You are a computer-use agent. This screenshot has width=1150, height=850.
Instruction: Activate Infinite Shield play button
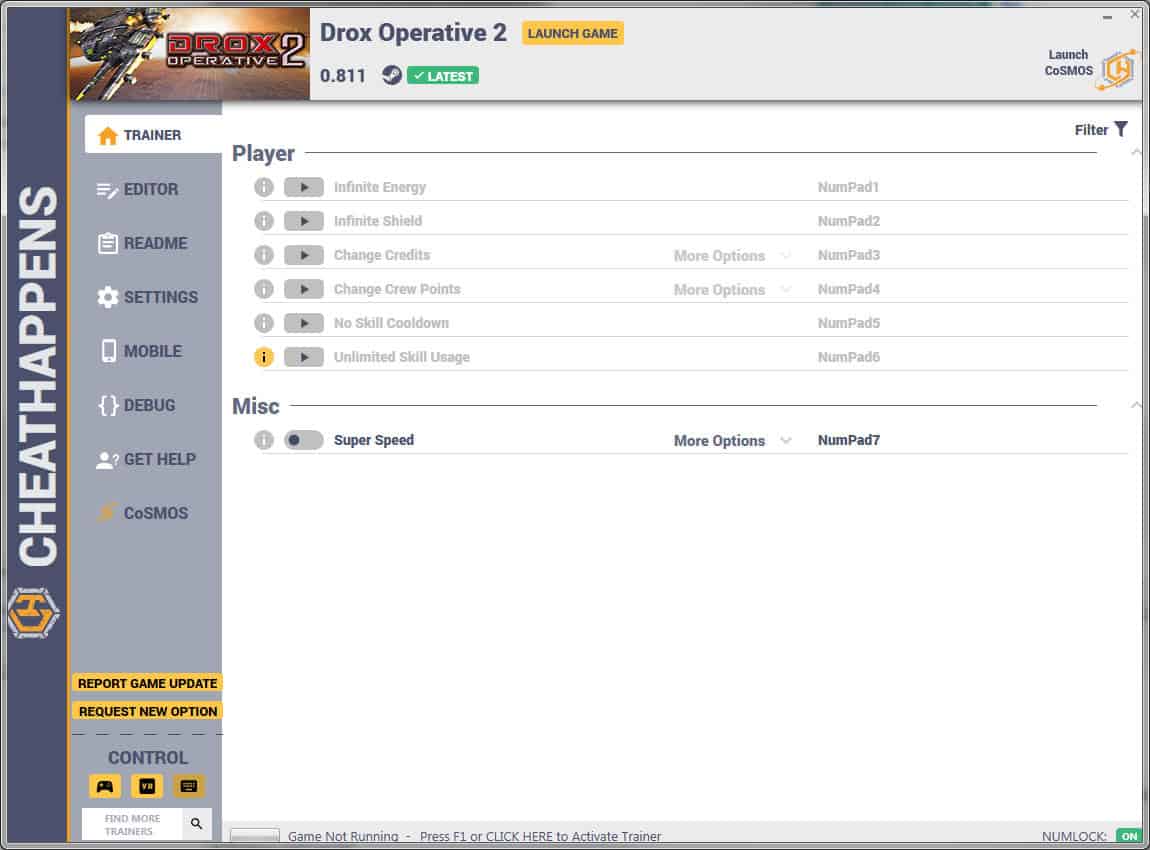click(304, 221)
